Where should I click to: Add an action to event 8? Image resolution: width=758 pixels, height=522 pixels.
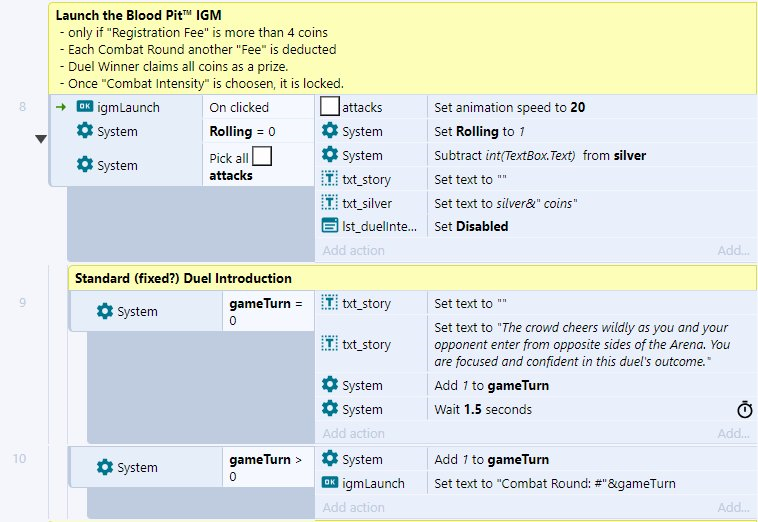pos(353,250)
